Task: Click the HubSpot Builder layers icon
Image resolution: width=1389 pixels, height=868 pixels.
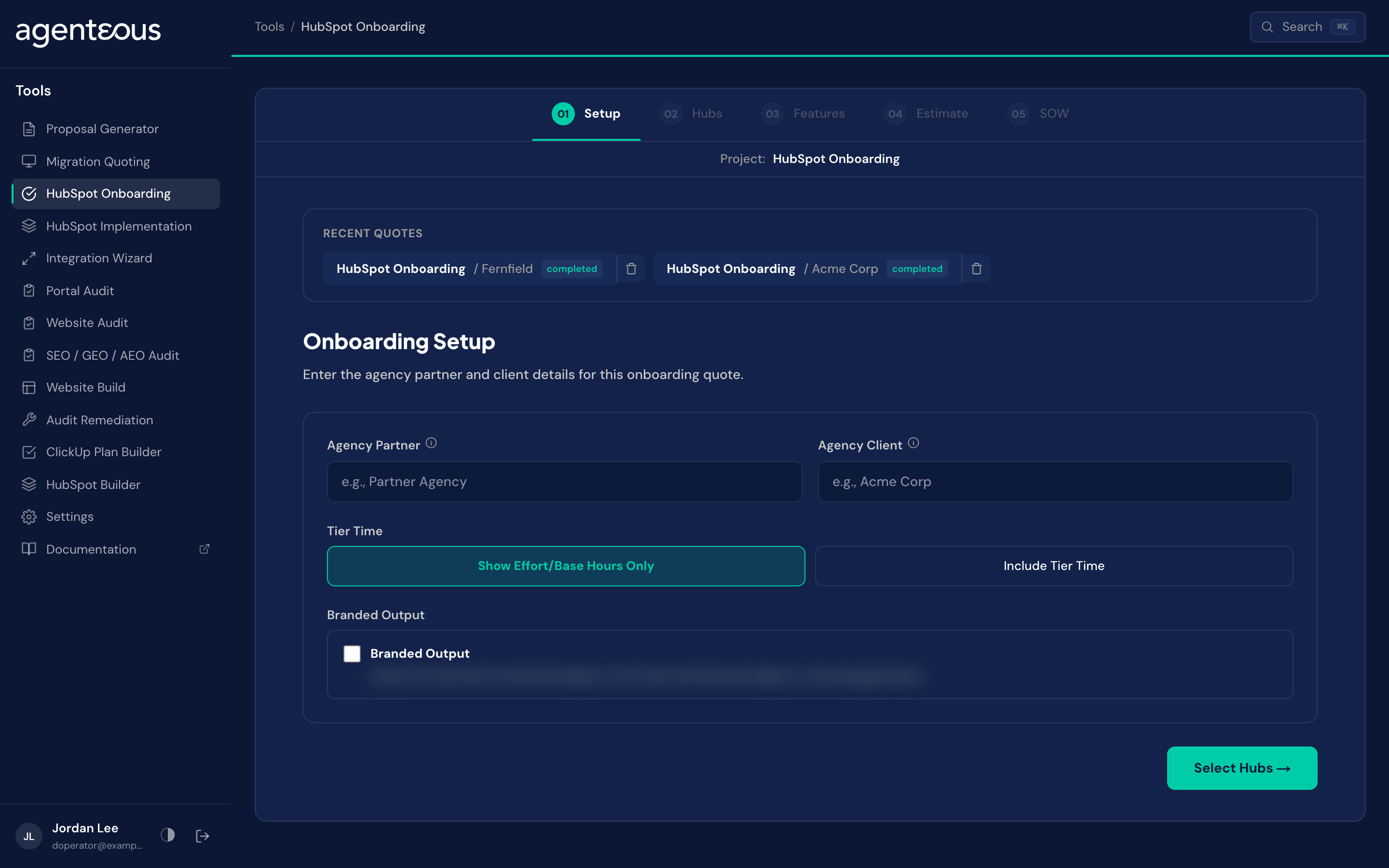Action: 29,485
